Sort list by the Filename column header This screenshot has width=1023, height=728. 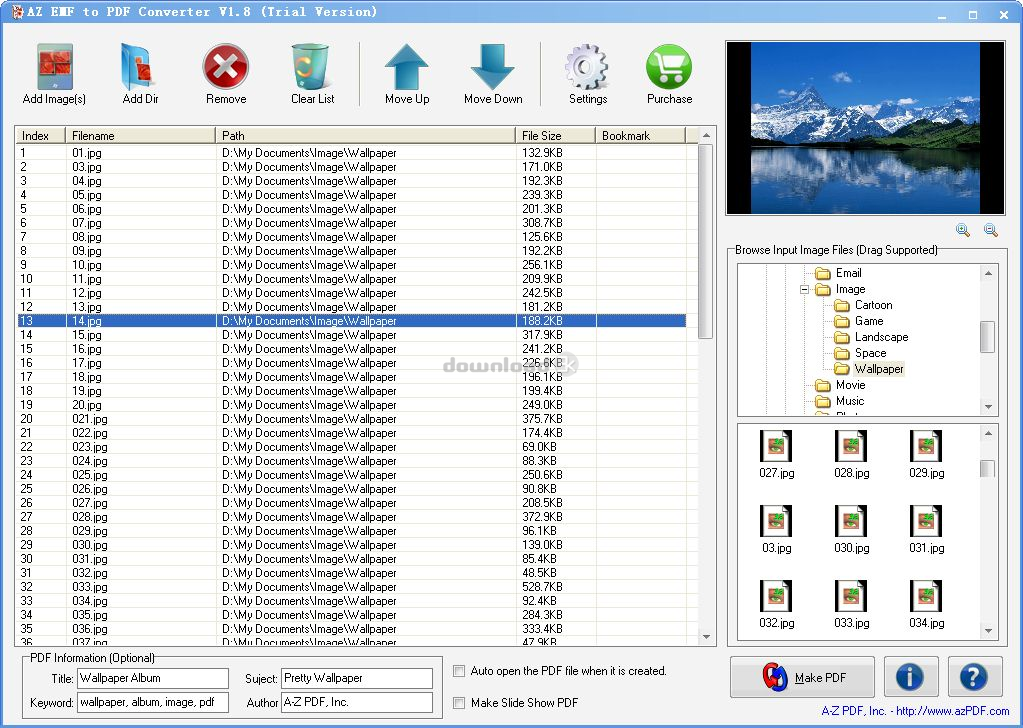[140, 136]
